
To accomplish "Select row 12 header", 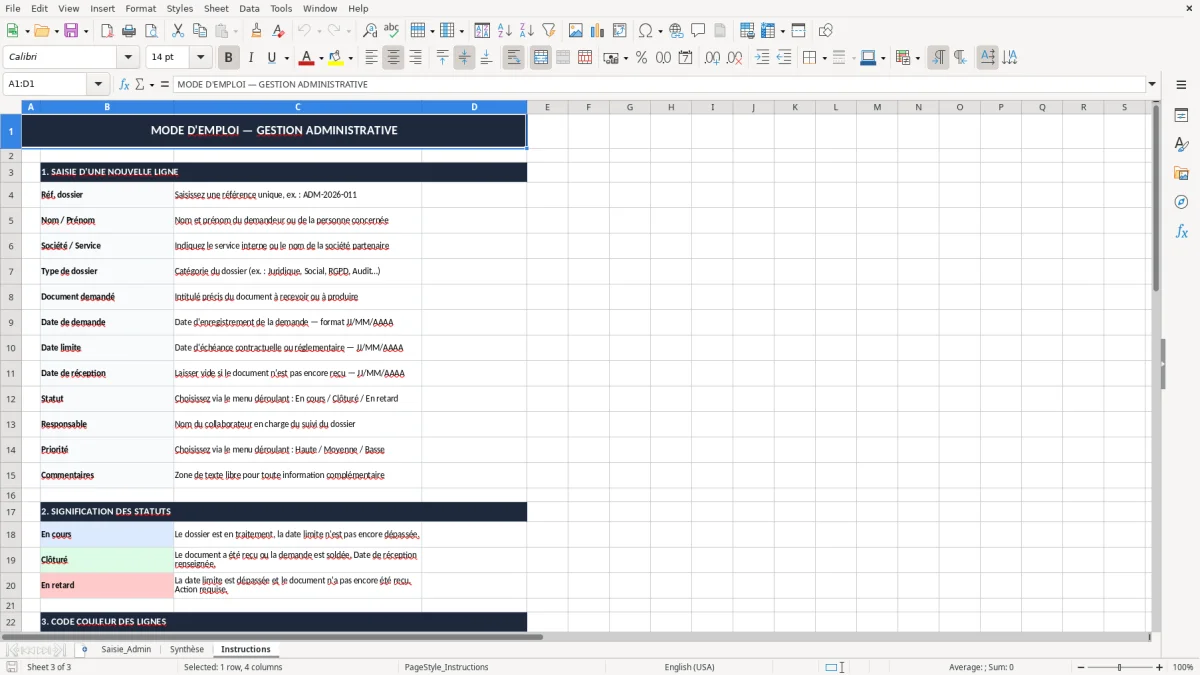I will click(x=11, y=399).
